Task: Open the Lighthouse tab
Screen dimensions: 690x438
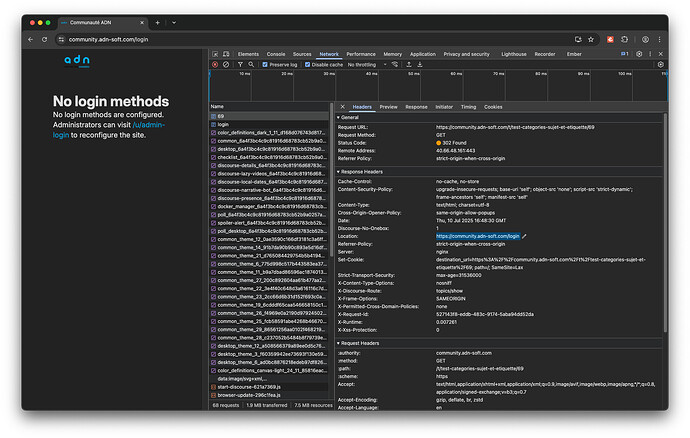Action: coord(514,54)
